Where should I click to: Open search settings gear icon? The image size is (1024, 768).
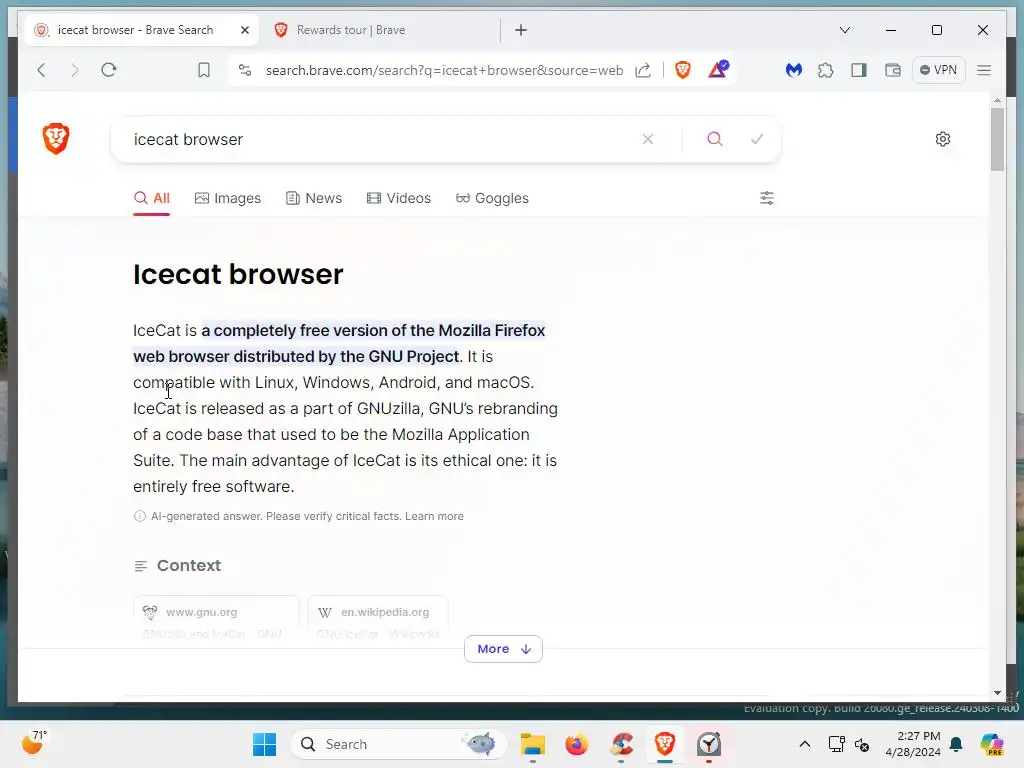(x=942, y=138)
